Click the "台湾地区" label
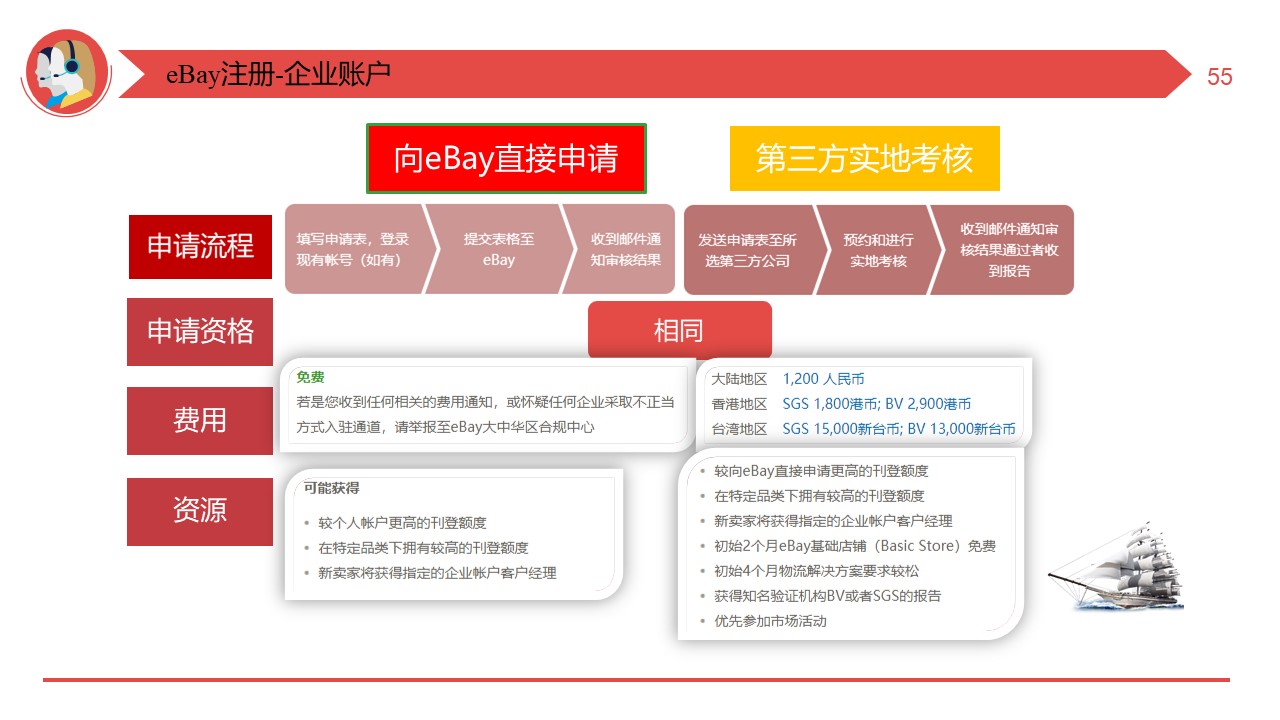Image resolution: width=1280 pixels, height=720 pixels. 739,429
